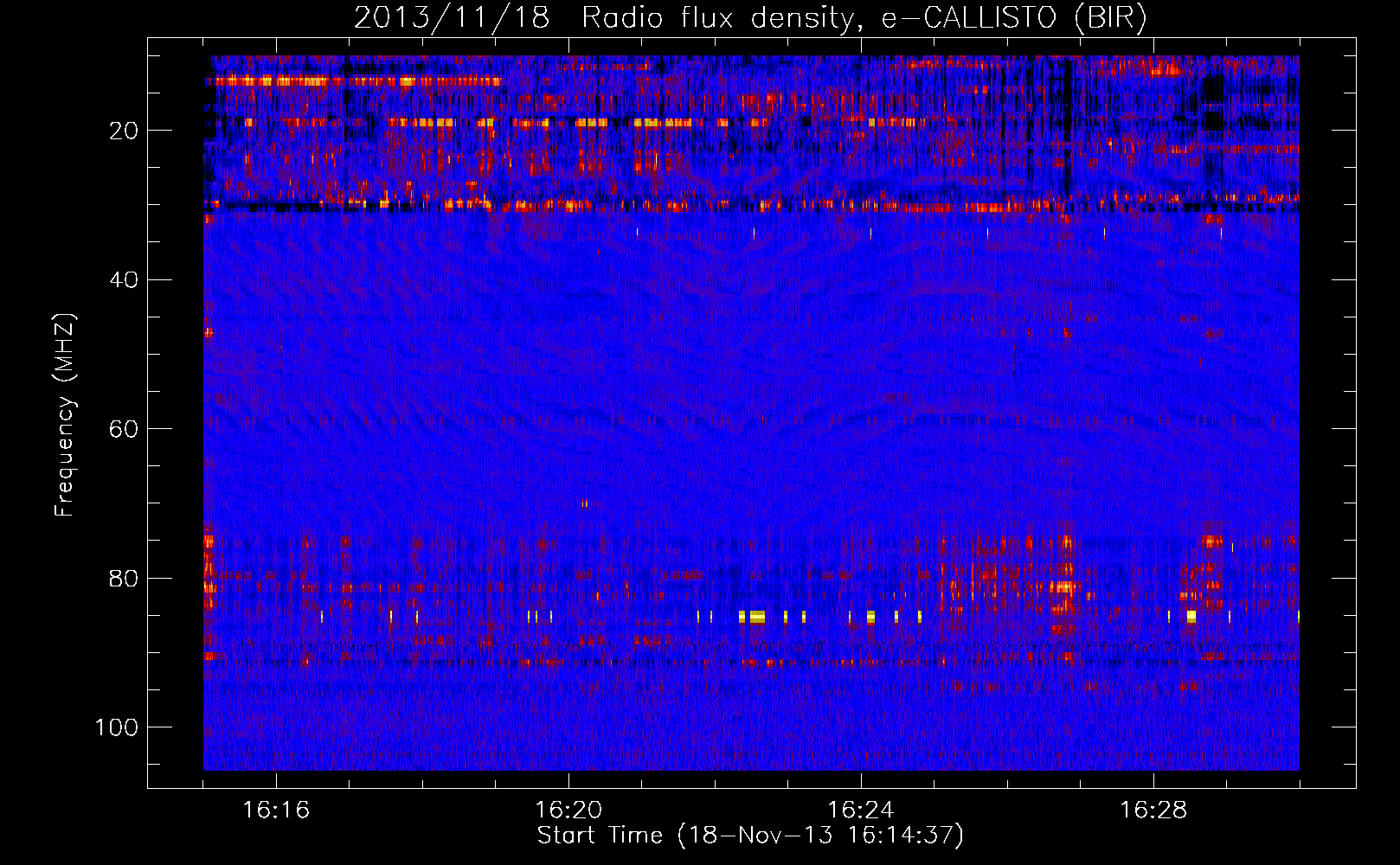Screen dimensions: 1400x865
Task: Click the 60 frequency tick label
Action: click(124, 429)
